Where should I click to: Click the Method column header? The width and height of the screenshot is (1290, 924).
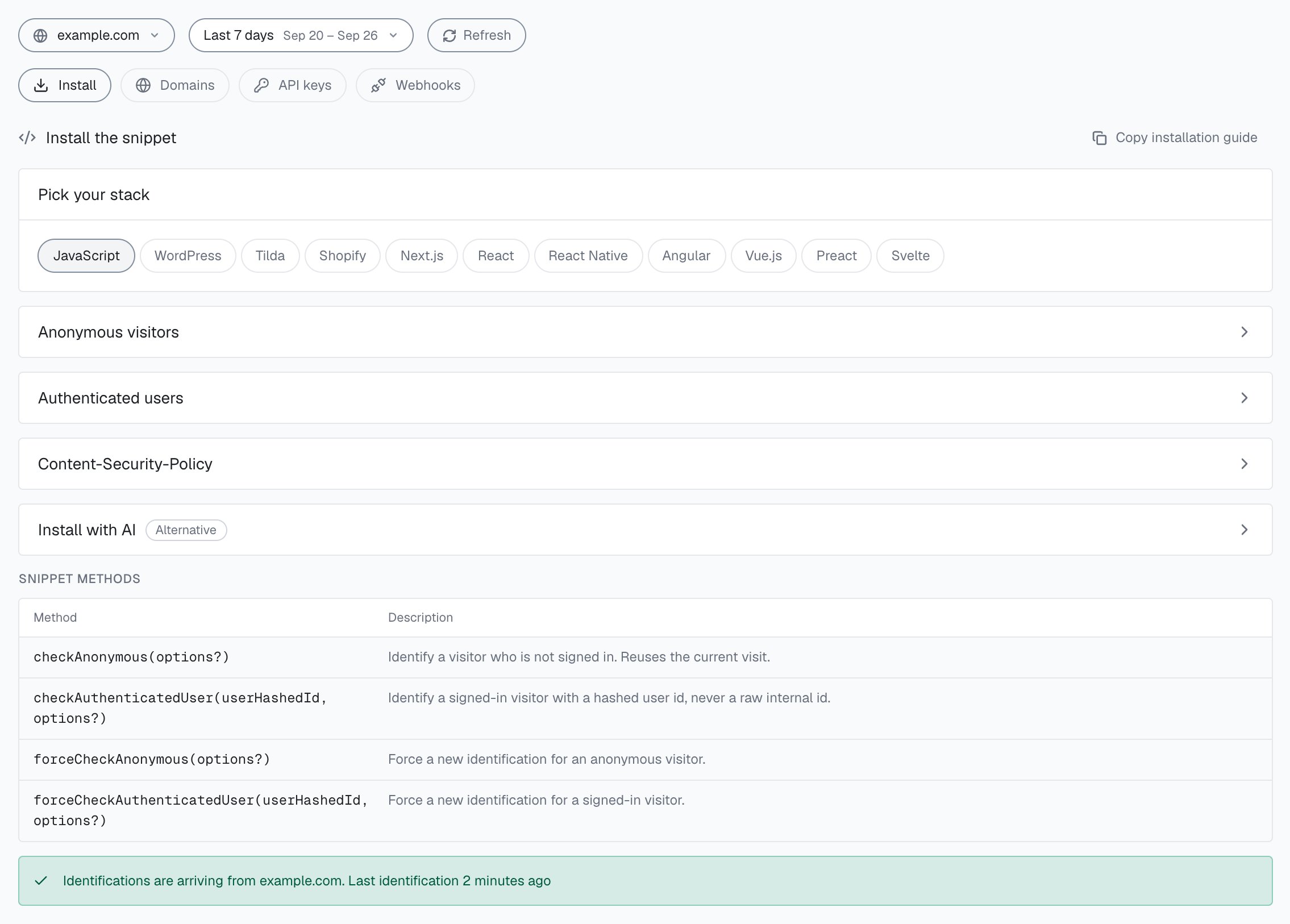tap(55, 618)
